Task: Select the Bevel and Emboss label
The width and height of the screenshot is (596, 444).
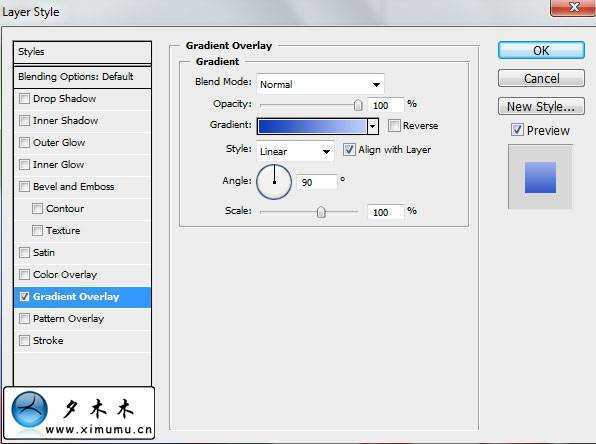Action: 74,187
